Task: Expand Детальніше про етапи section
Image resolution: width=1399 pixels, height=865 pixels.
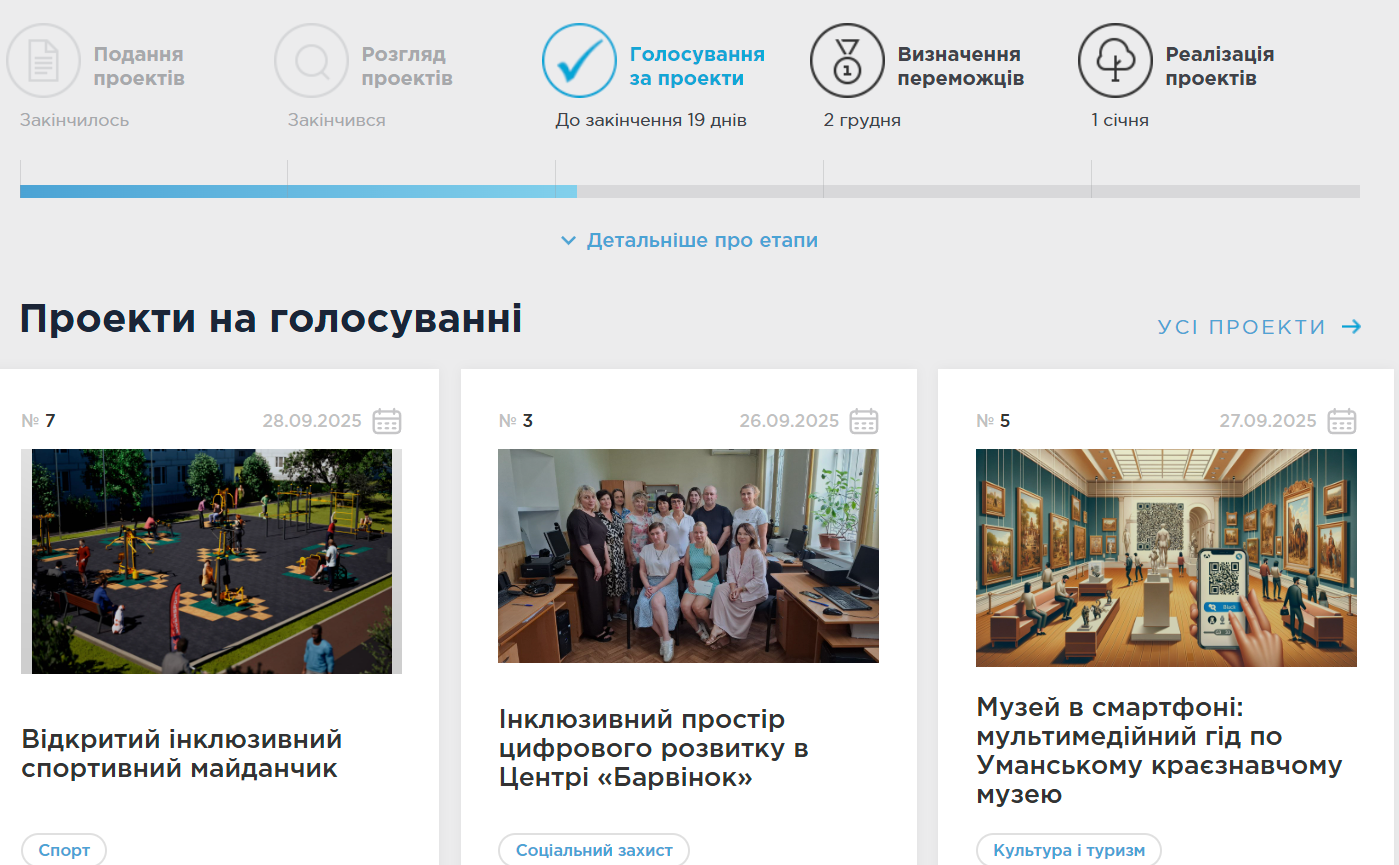Action: (702, 240)
